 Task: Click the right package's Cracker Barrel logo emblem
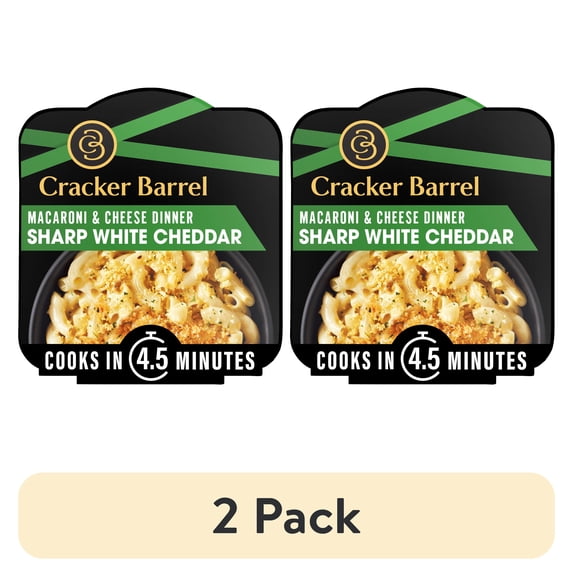pyautogui.click(x=364, y=144)
